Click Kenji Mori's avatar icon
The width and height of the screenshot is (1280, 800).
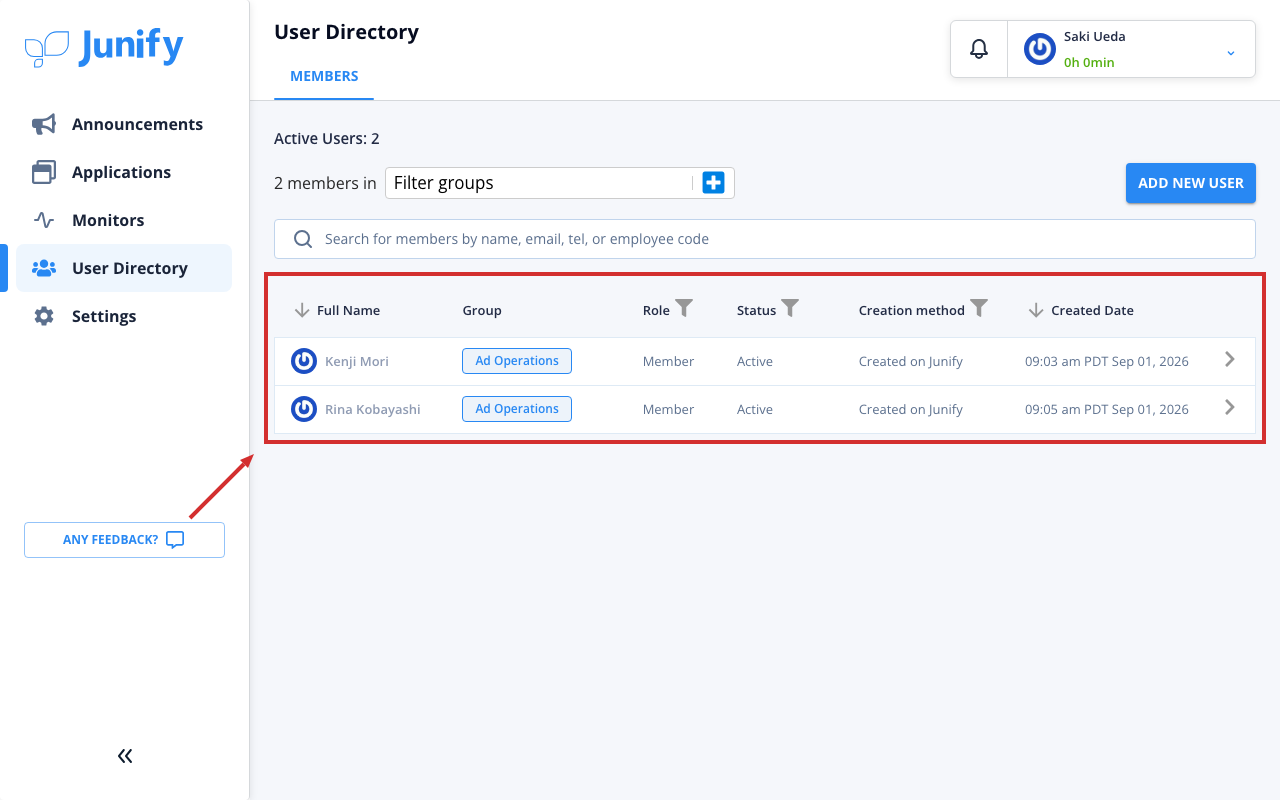(x=304, y=361)
